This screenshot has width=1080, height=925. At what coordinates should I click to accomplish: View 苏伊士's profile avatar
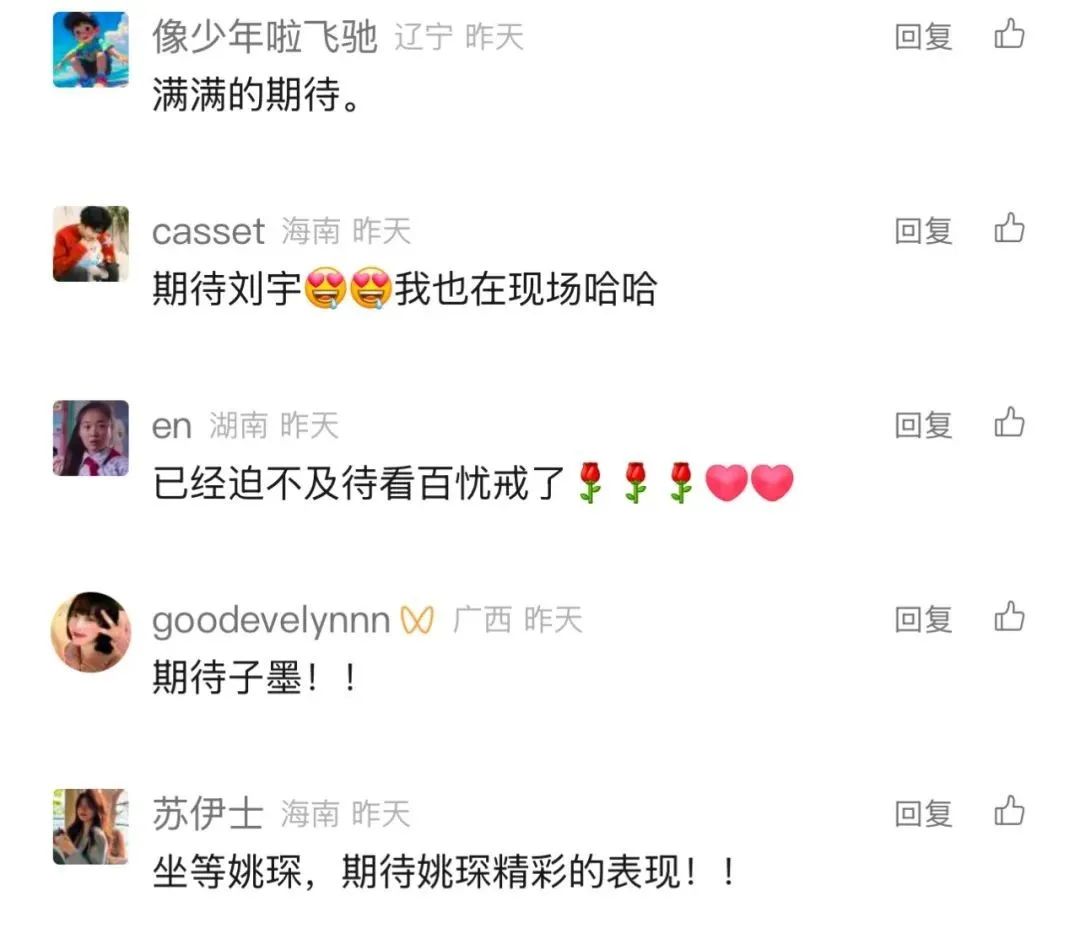click(x=91, y=827)
